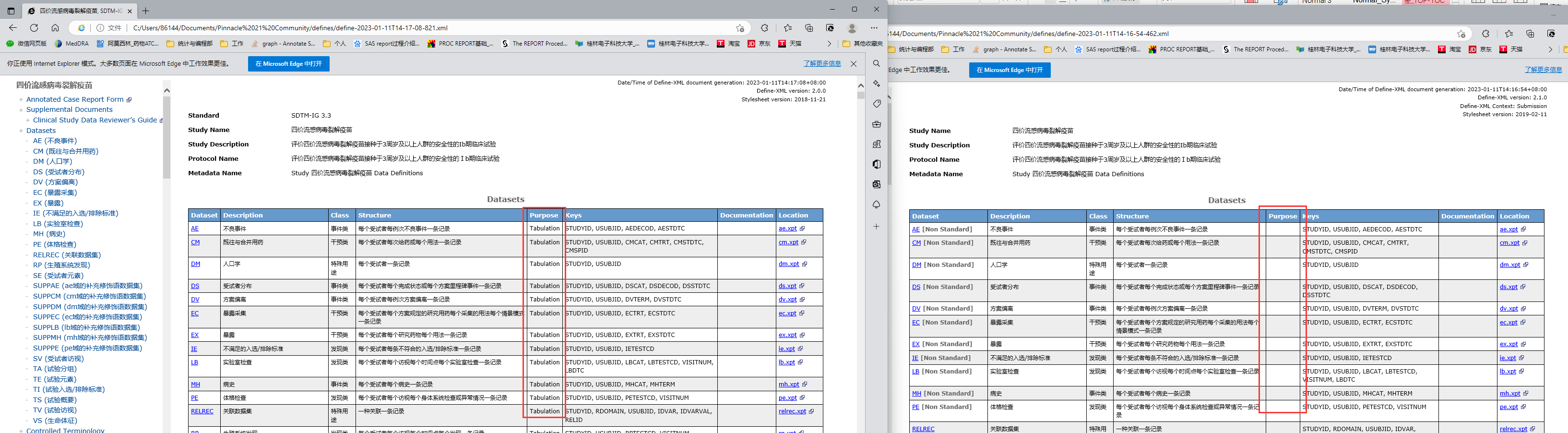Open the CM dataset link in left table
Screen dimensions: 1568x433
[195, 242]
